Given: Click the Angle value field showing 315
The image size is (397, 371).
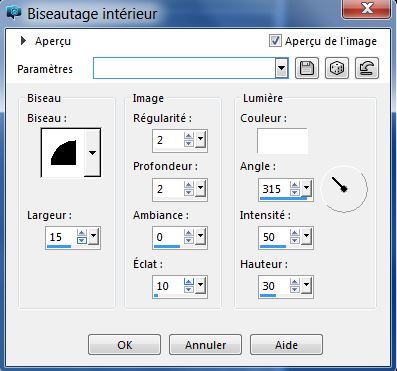Looking at the screenshot, I should pyautogui.click(x=275, y=189).
